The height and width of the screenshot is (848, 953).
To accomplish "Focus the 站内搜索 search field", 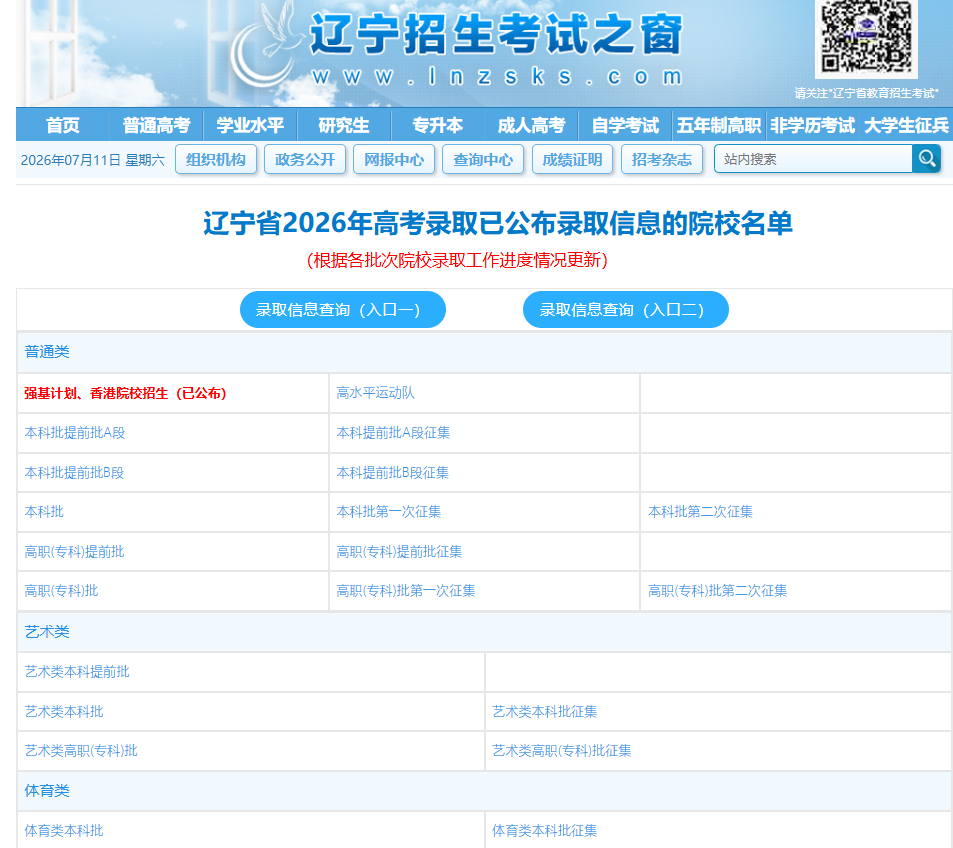I will (x=813, y=159).
